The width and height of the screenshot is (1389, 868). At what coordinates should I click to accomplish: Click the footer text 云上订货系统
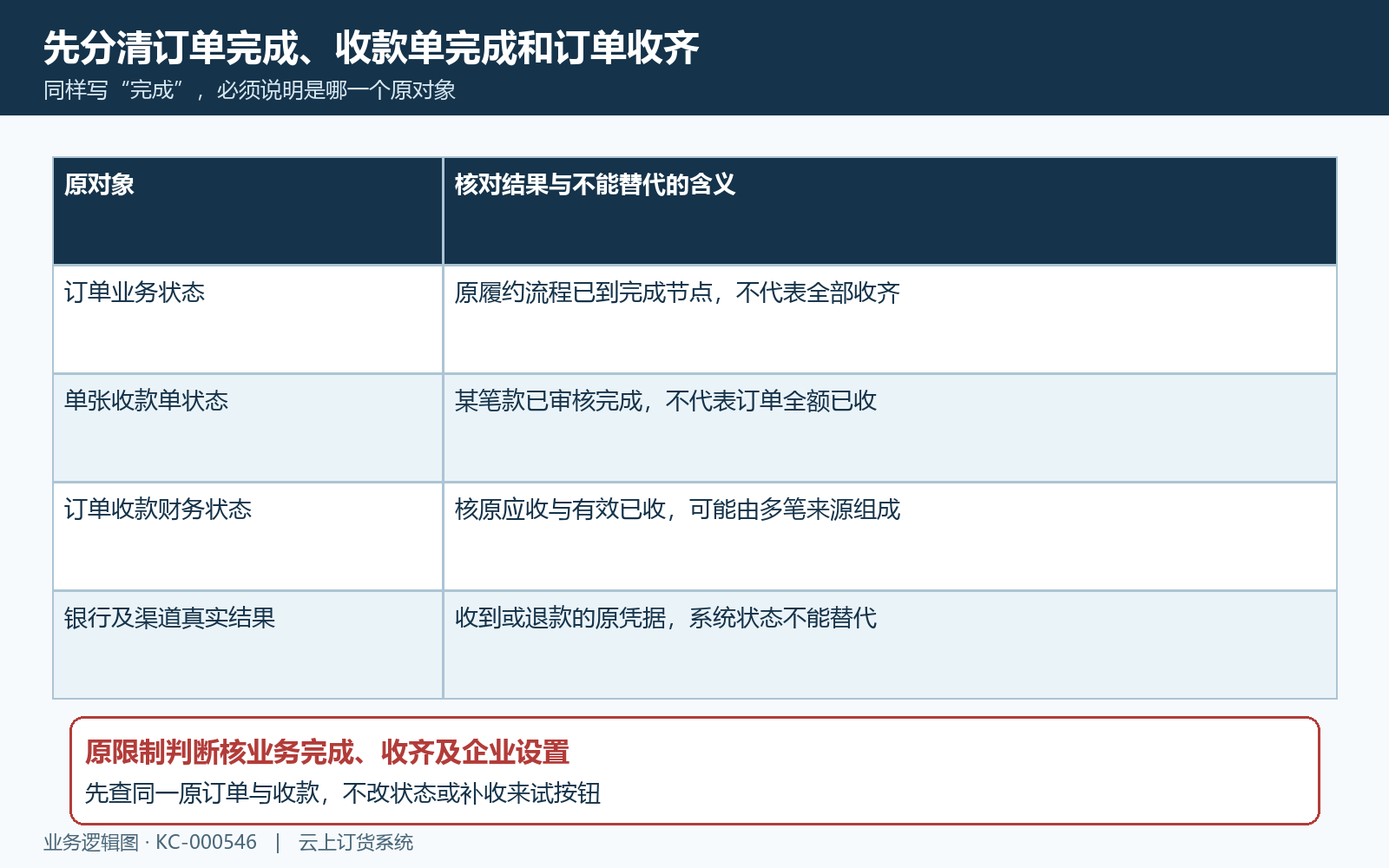[356, 842]
